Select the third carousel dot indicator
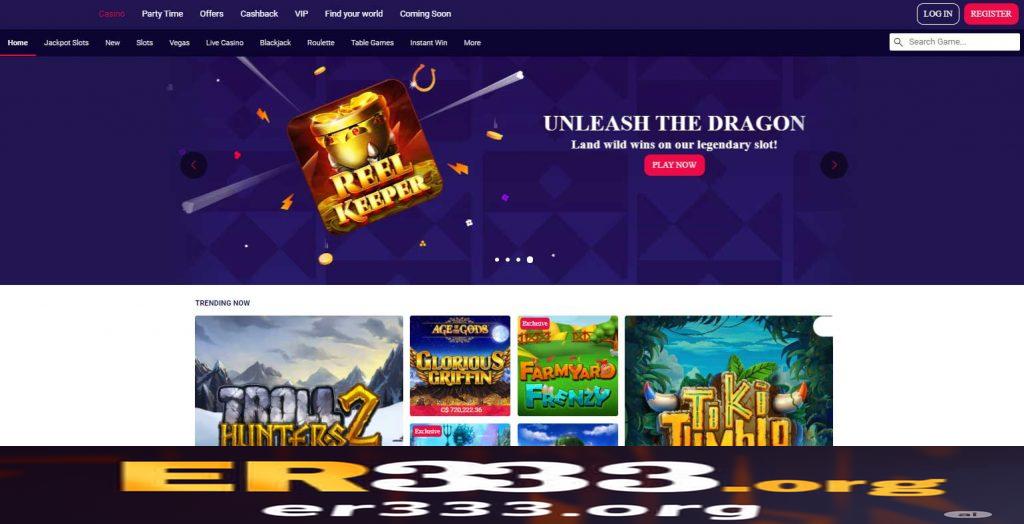The image size is (1024, 524). 519,260
